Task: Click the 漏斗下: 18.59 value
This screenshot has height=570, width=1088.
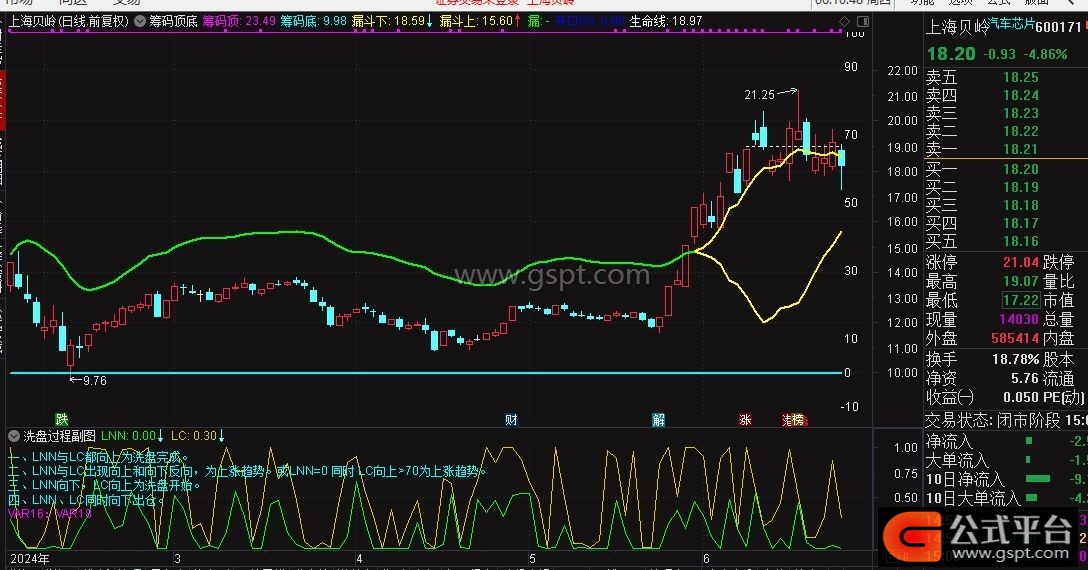Action: click(x=391, y=22)
